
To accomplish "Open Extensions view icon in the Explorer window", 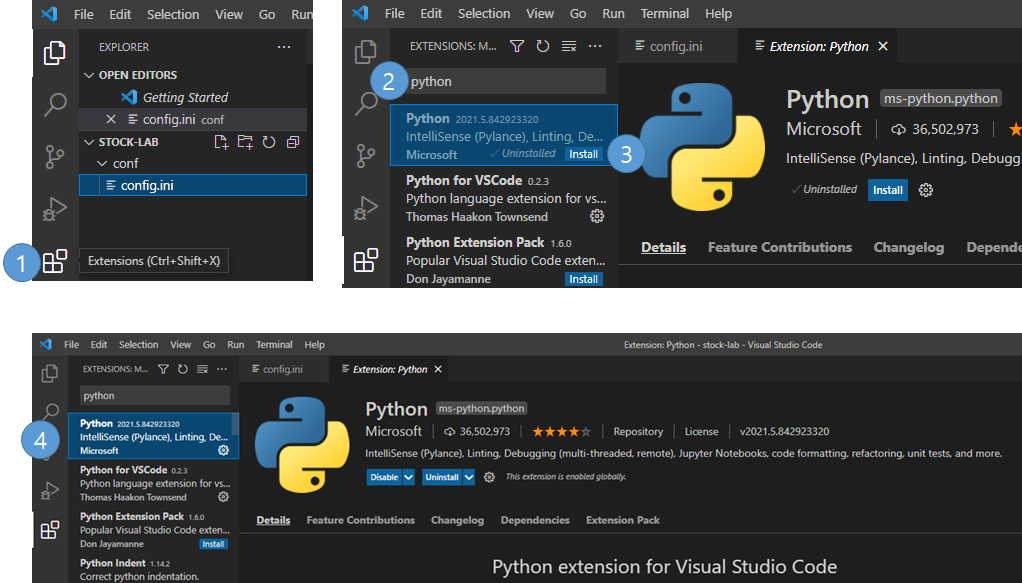I will [x=55, y=262].
